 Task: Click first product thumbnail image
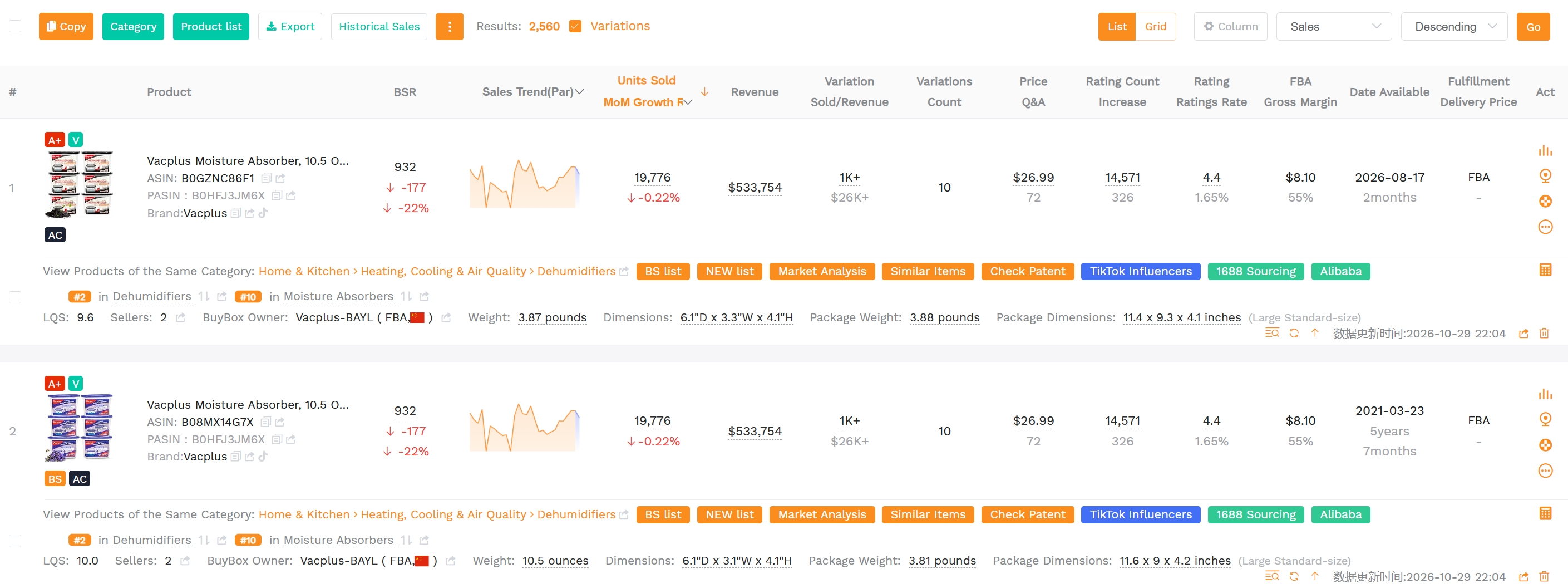pyautogui.click(x=79, y=185)
